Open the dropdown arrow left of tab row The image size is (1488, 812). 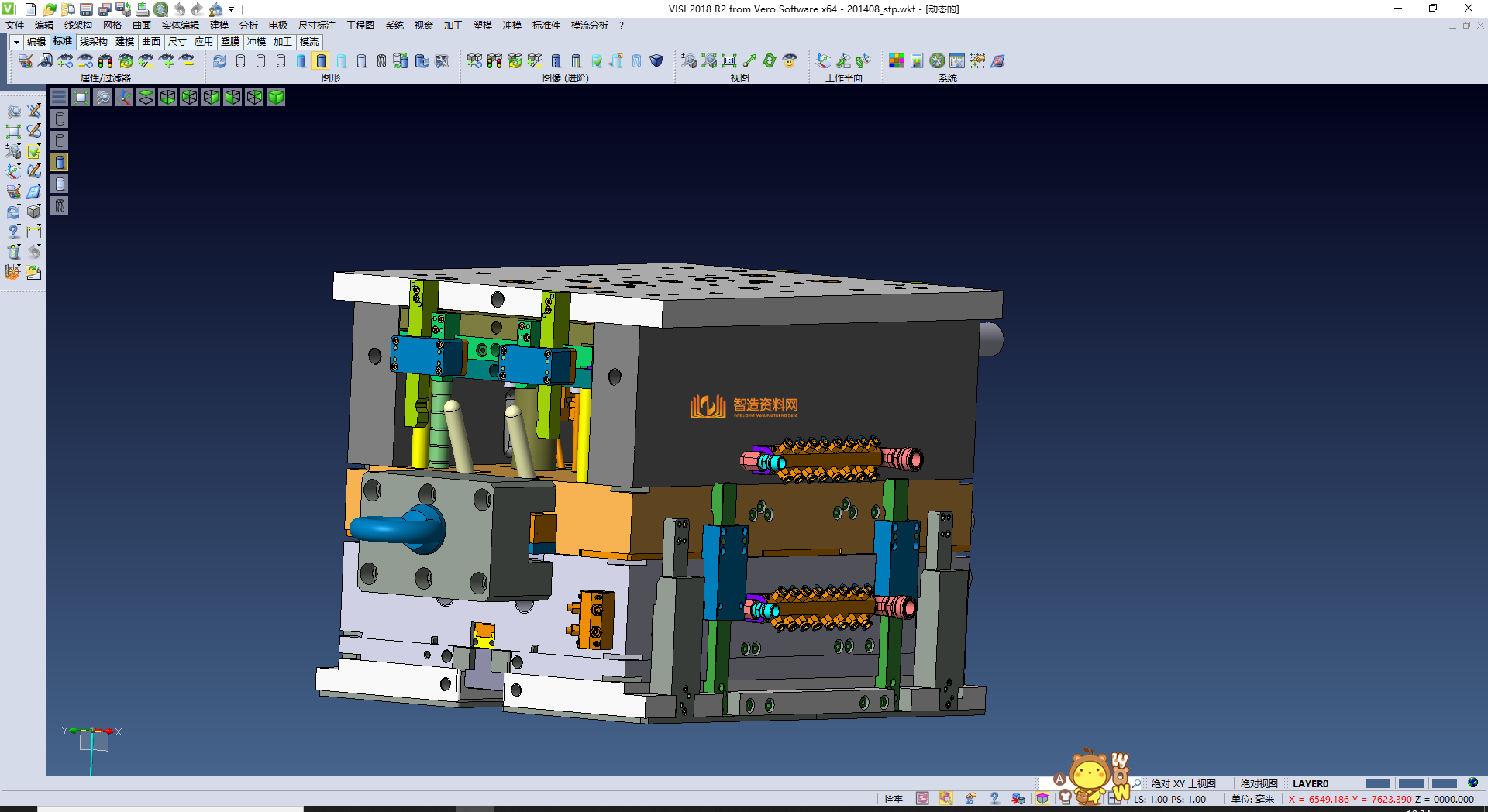point(16,42)
